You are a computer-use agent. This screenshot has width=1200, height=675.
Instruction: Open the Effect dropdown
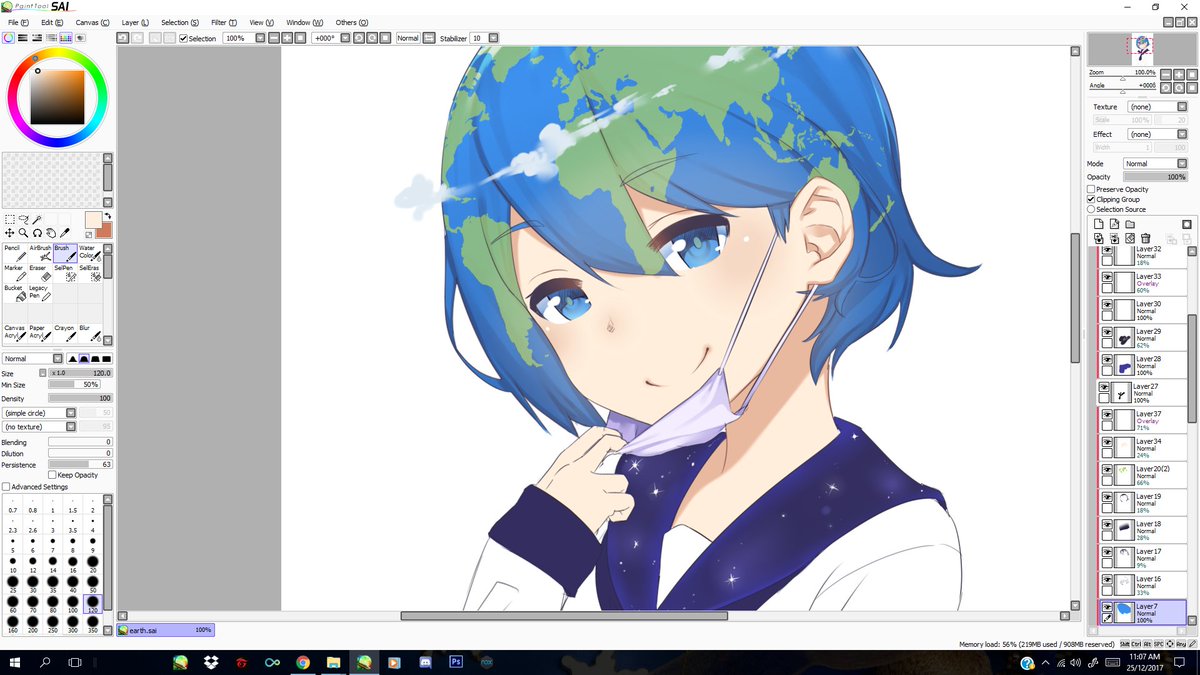coord(1183,133)
